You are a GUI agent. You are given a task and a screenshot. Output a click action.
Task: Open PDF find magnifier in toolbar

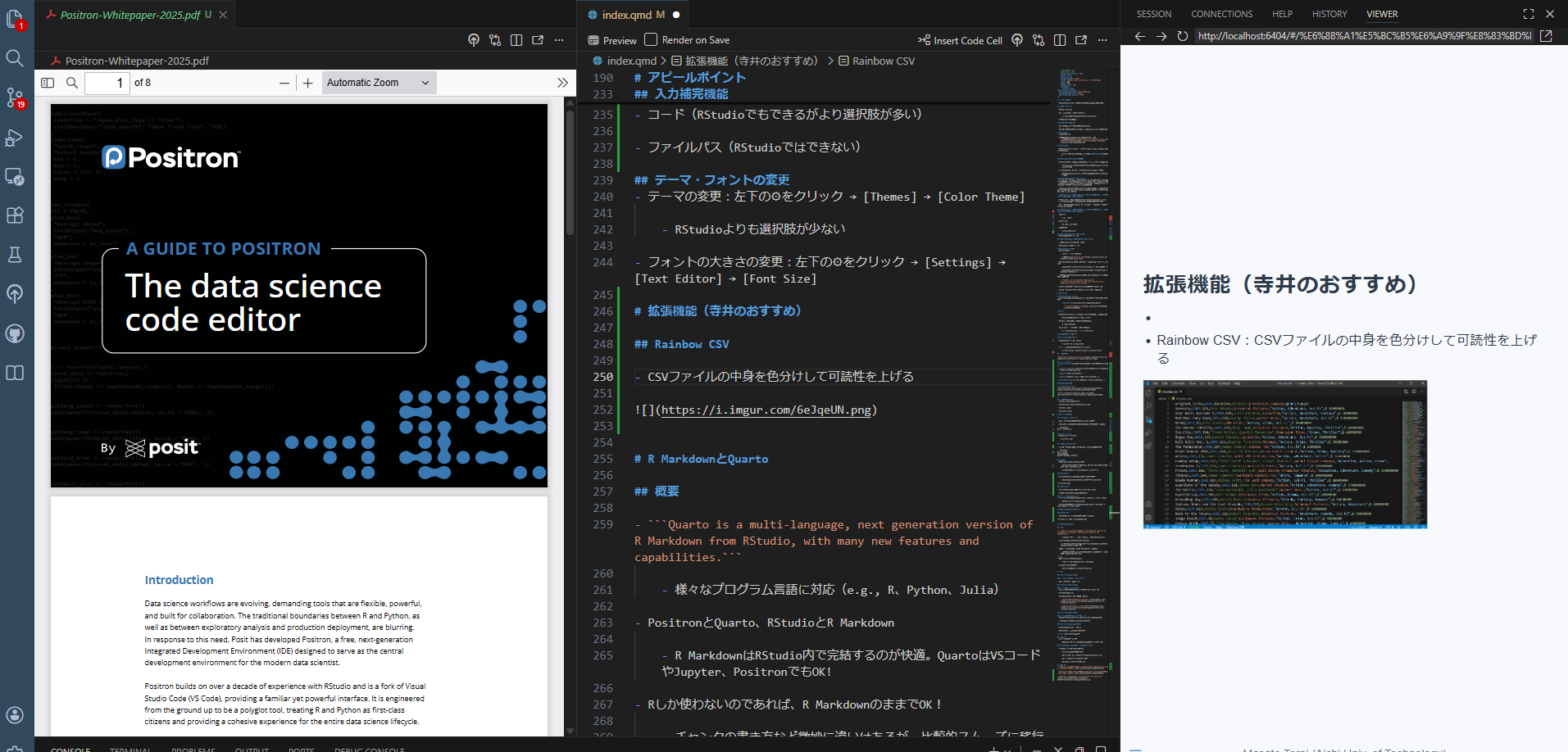tap(72, 83)
